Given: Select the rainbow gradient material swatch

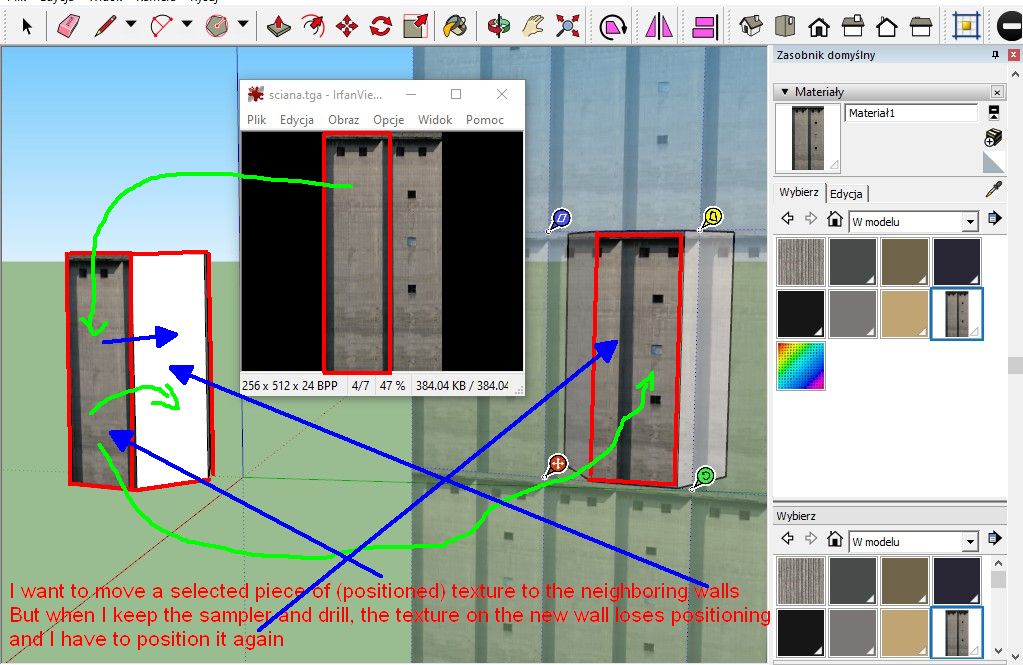Looking at the screenshot, I should [x=801, y=366].
